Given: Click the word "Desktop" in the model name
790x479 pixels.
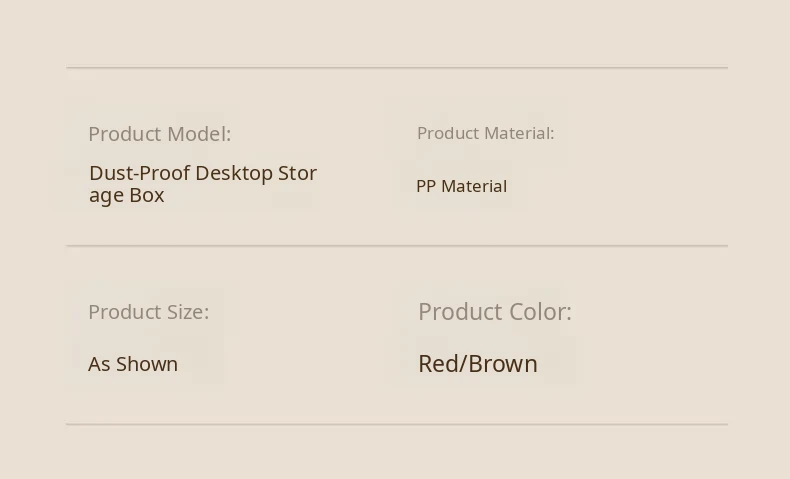Looking at the screenshot, I should tap(234, 173).
